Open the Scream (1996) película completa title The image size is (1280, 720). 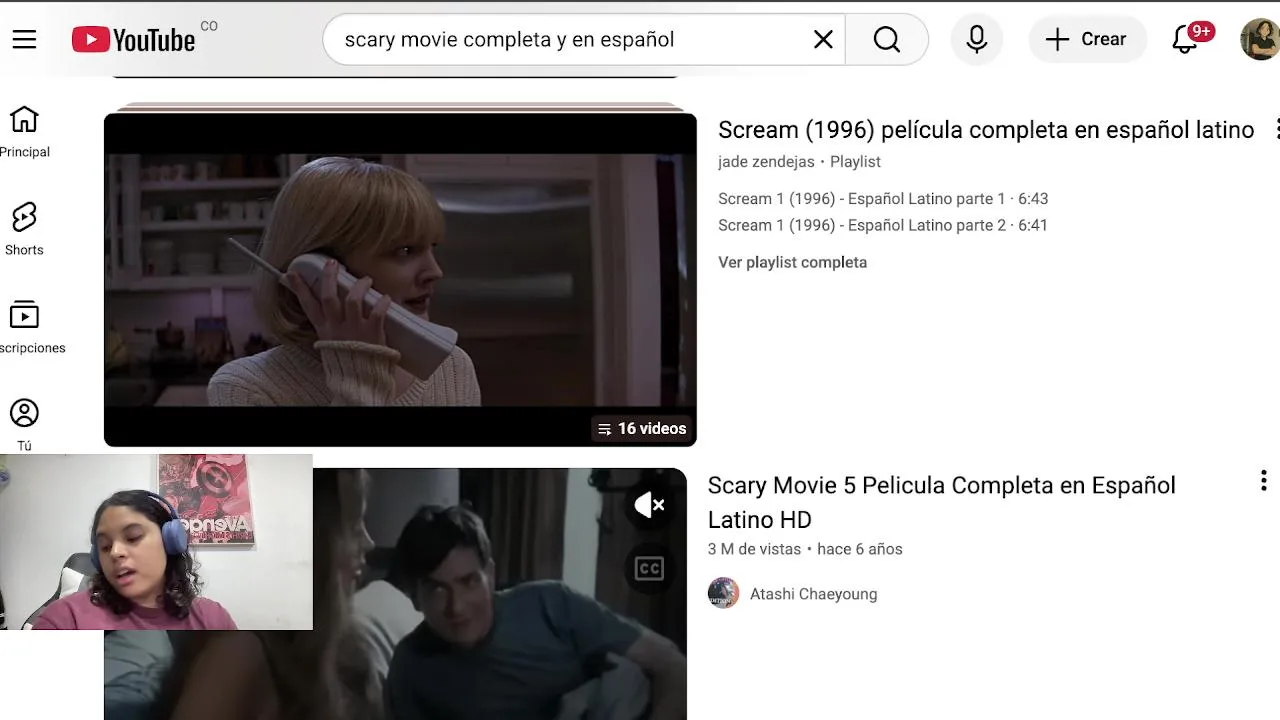[x=986, y=130]
